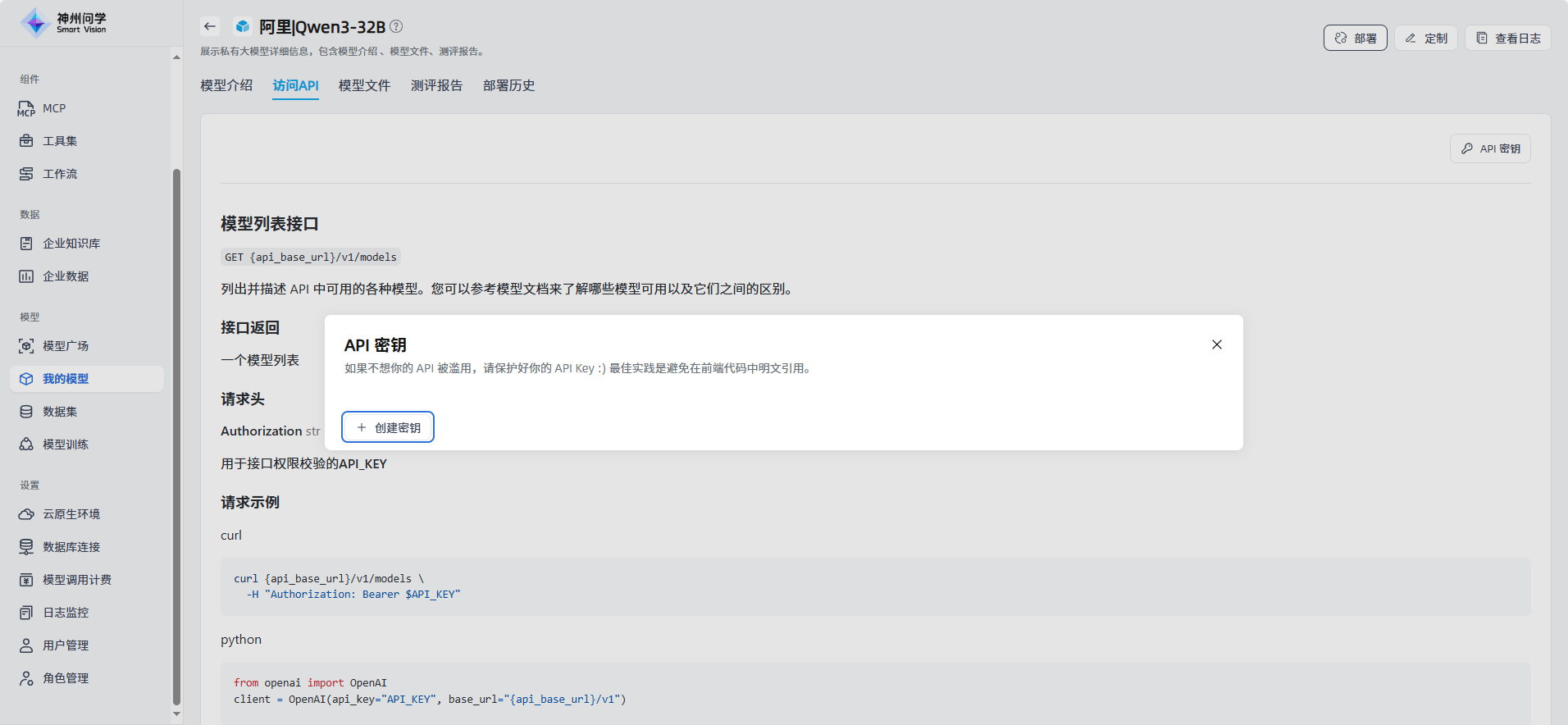Select 用户管理 in sidebar
Screen dimensions: 1568x725
65,645
